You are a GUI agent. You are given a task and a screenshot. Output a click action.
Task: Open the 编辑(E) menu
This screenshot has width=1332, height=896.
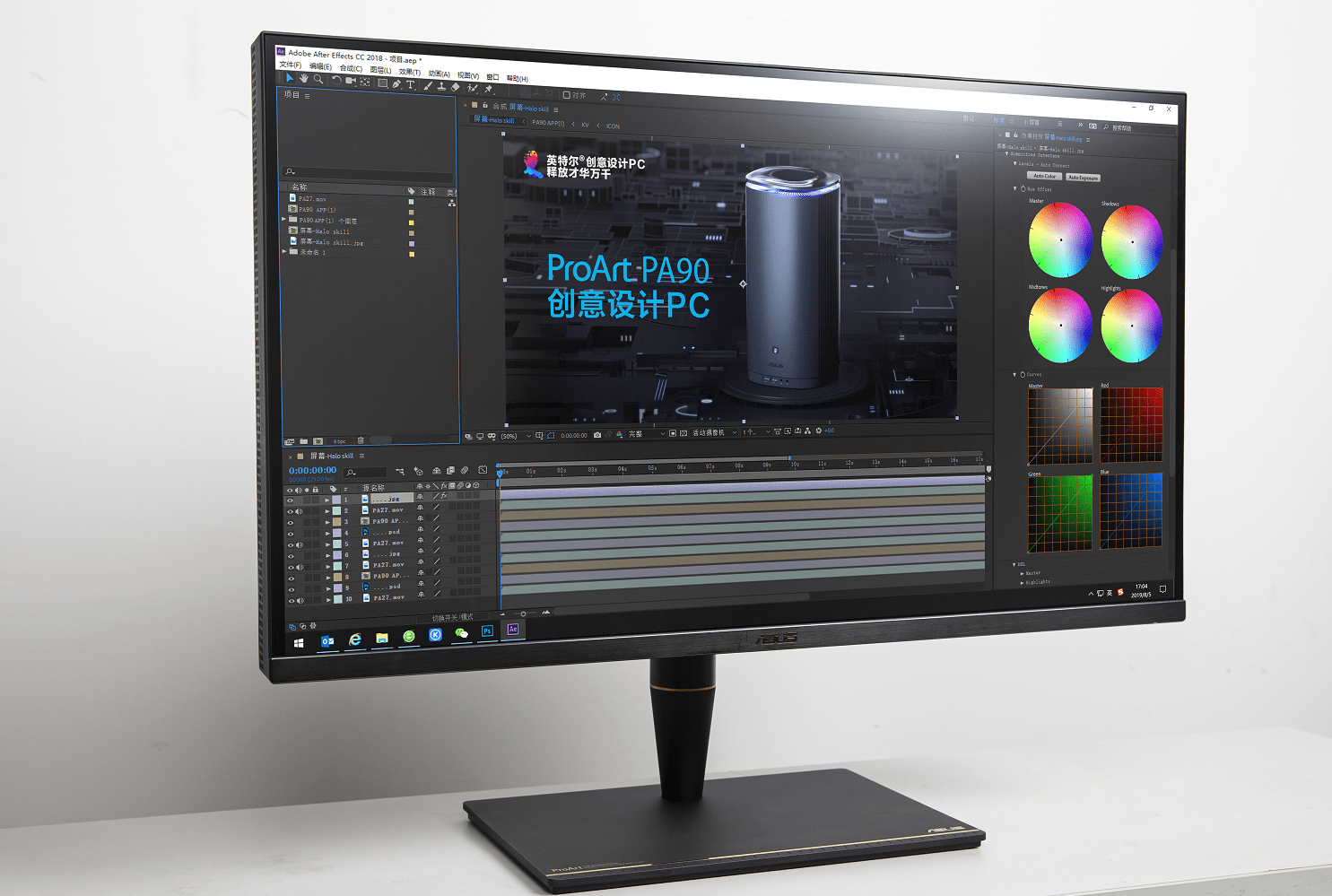320,66
